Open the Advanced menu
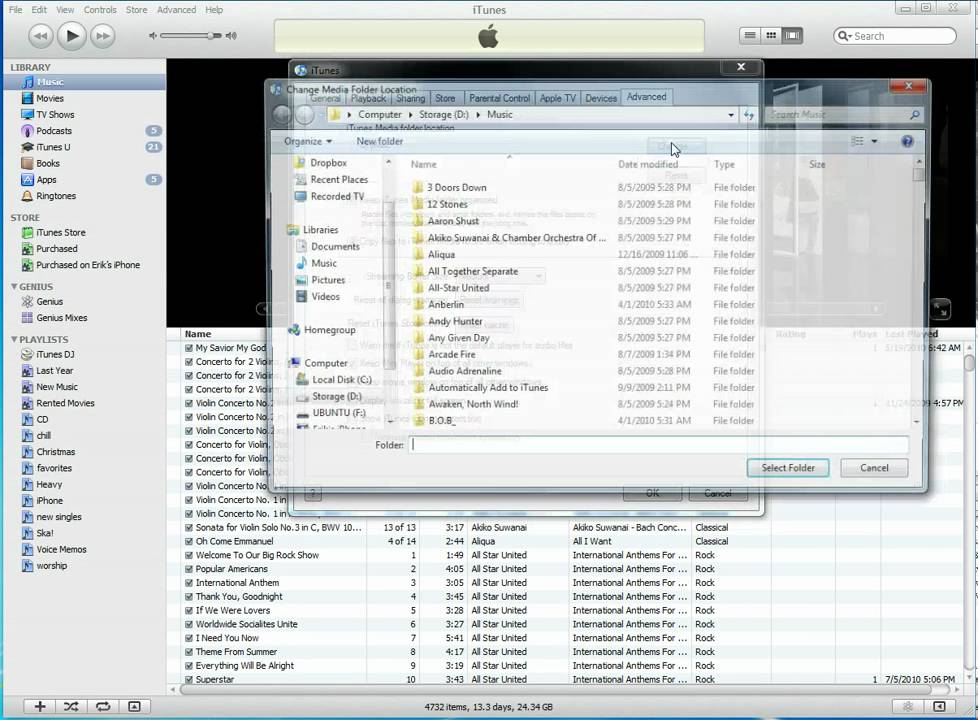978x720 pixels. tap(176, 9)
